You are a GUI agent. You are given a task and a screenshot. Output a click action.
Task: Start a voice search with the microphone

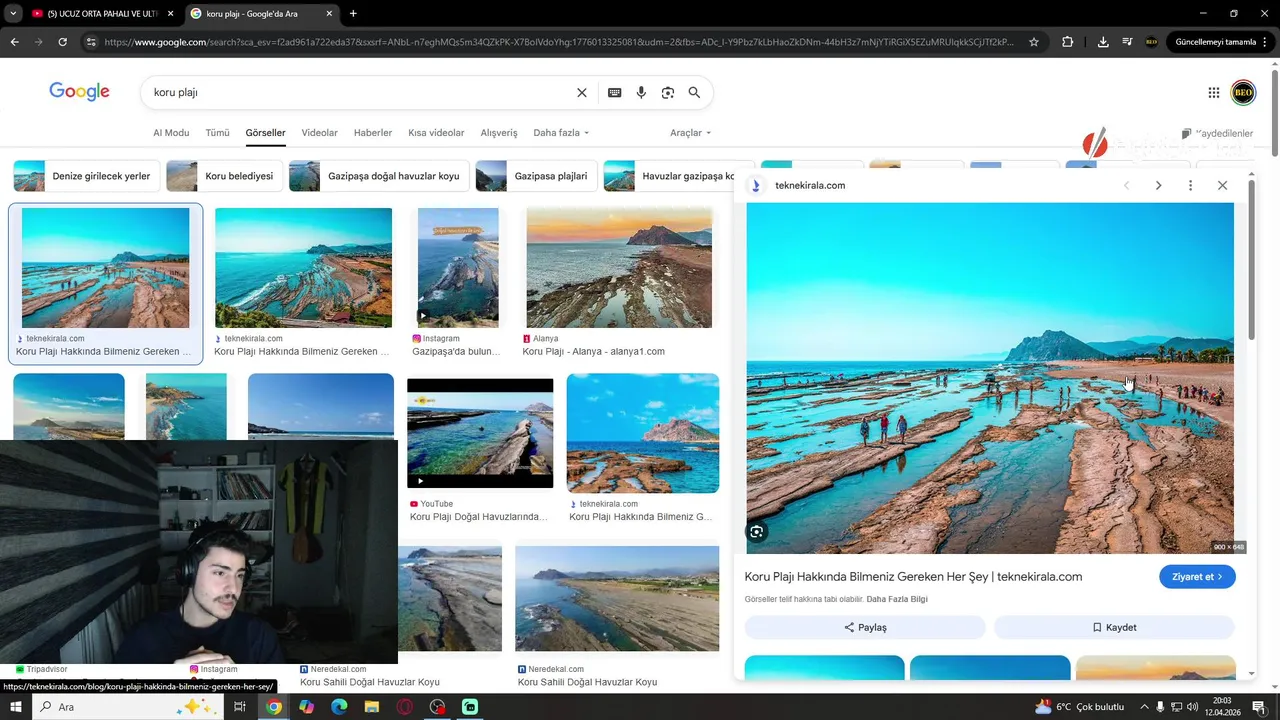coord(641,92)
